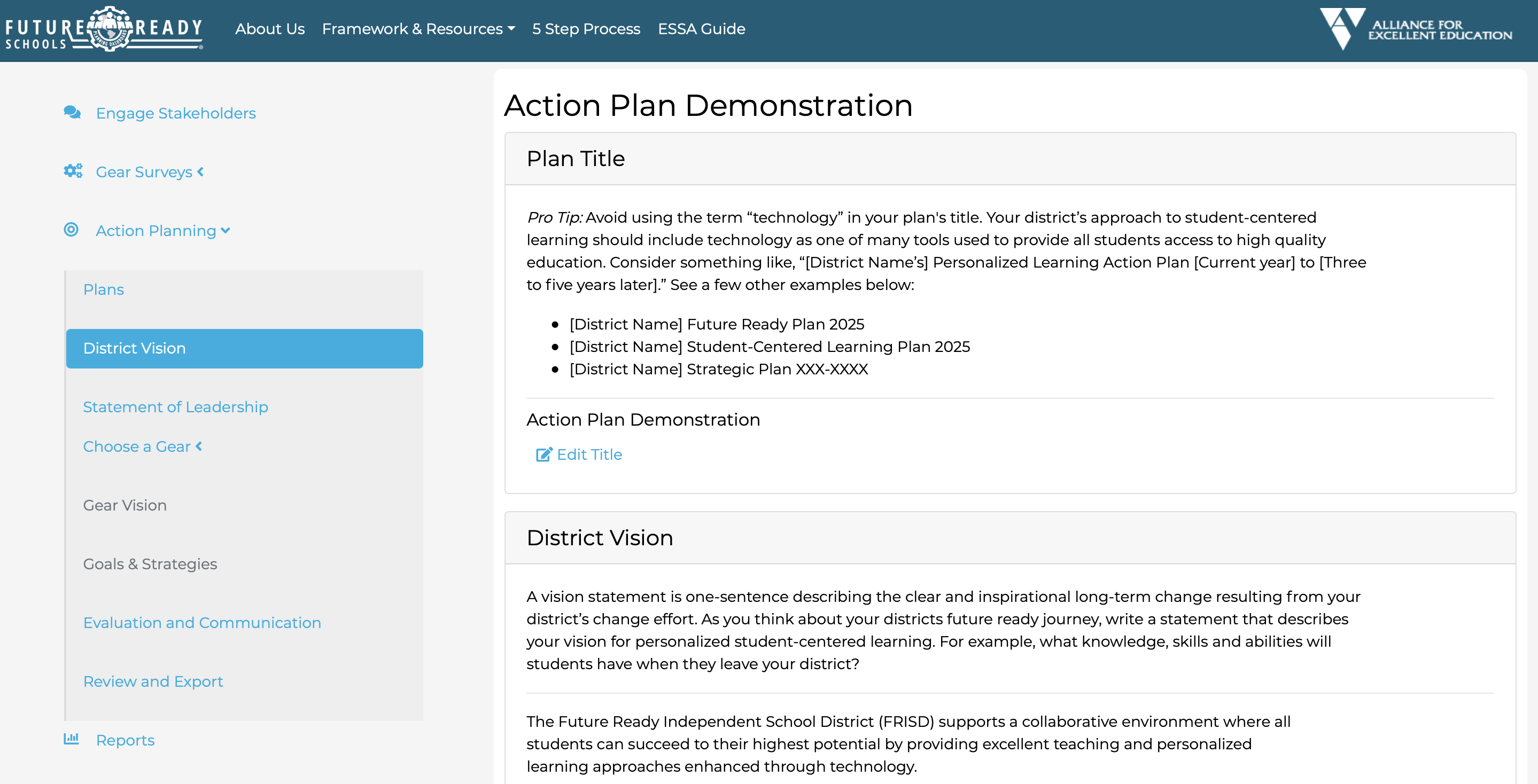Open the Framework & Resources dropdown

pos(418,29)
